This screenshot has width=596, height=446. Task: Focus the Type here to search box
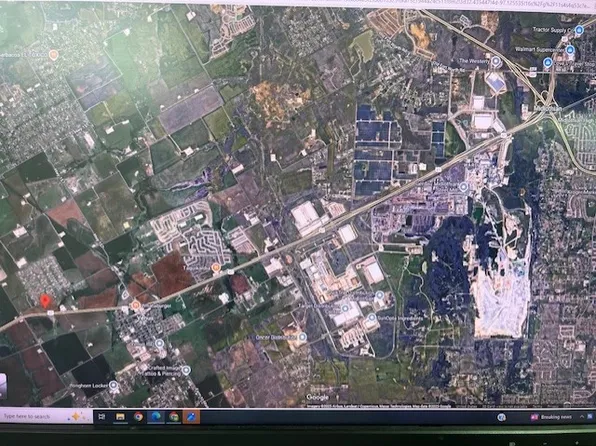46,416
